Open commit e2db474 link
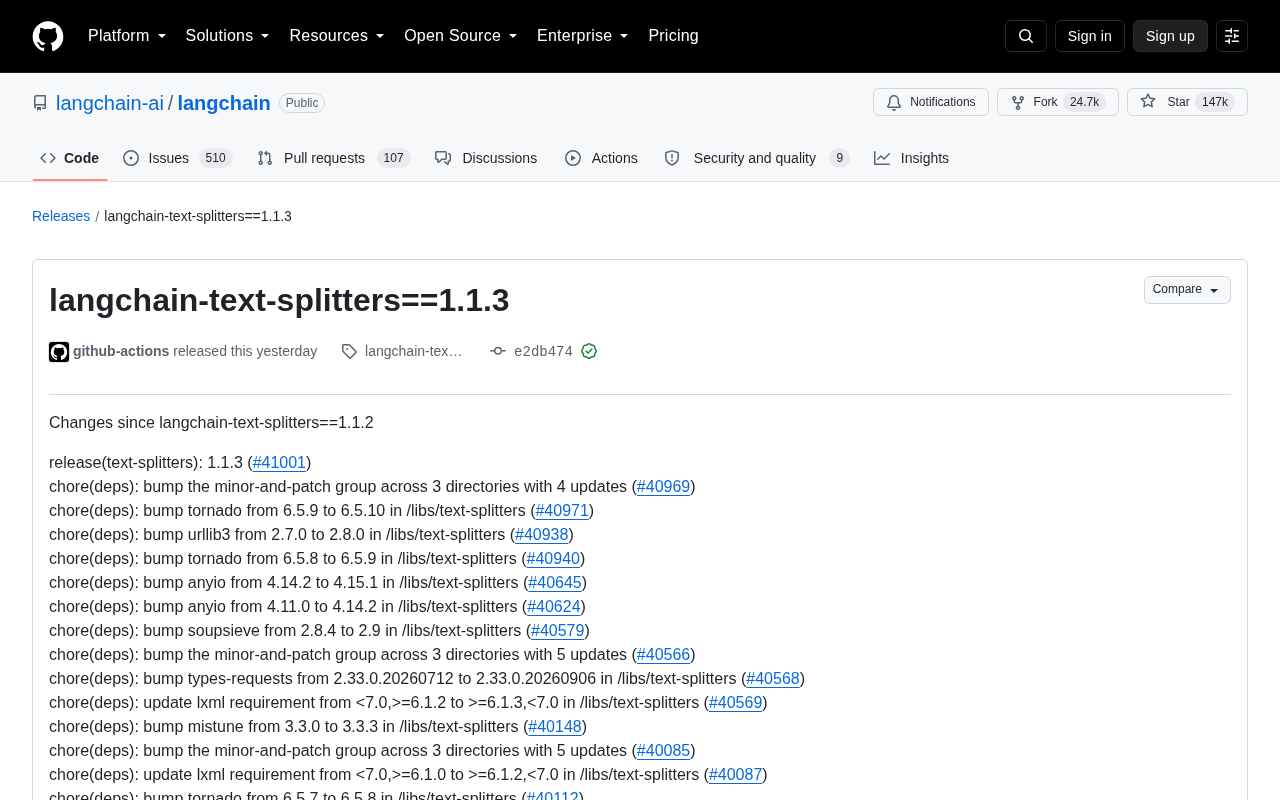 click(x=543, y=351)
